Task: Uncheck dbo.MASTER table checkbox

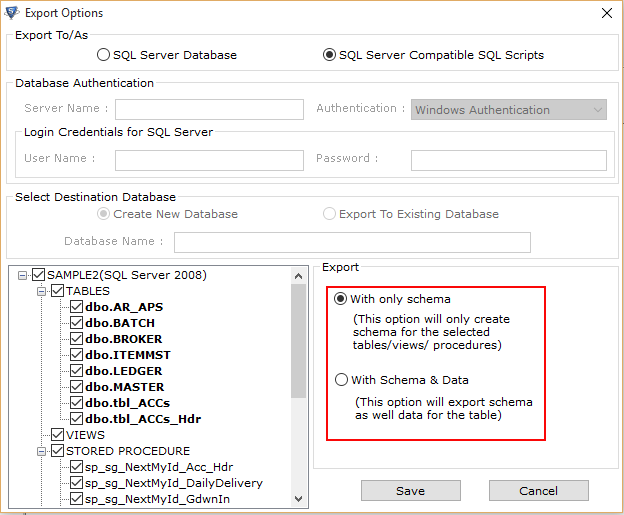Action: click(x=76, y=386)
